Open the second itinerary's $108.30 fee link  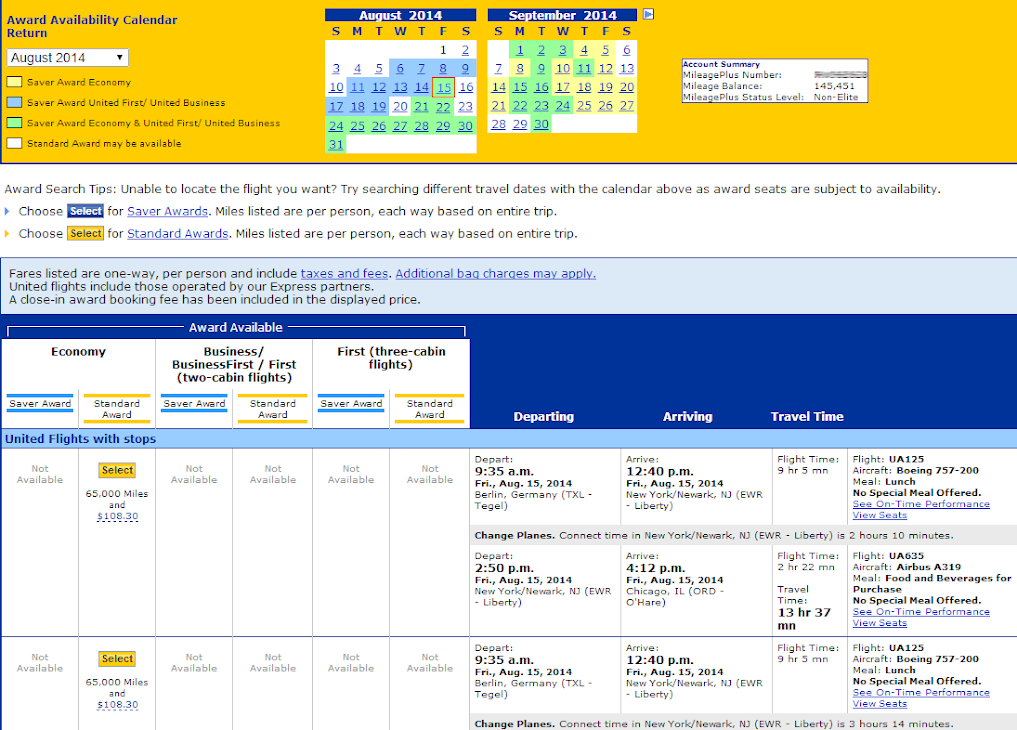[117, 705]
